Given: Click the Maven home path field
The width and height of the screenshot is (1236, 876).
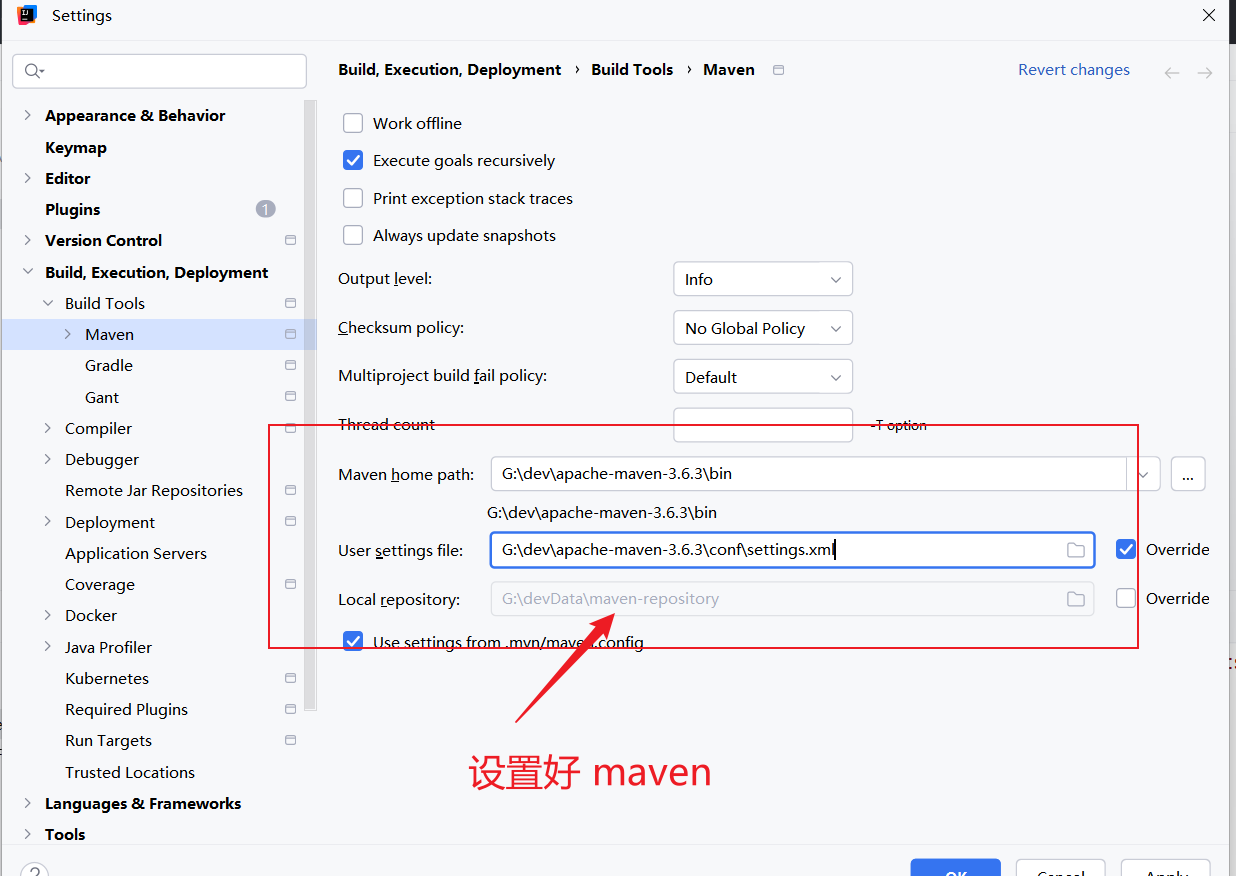Looking at the screenshot, I should point(809,474).
